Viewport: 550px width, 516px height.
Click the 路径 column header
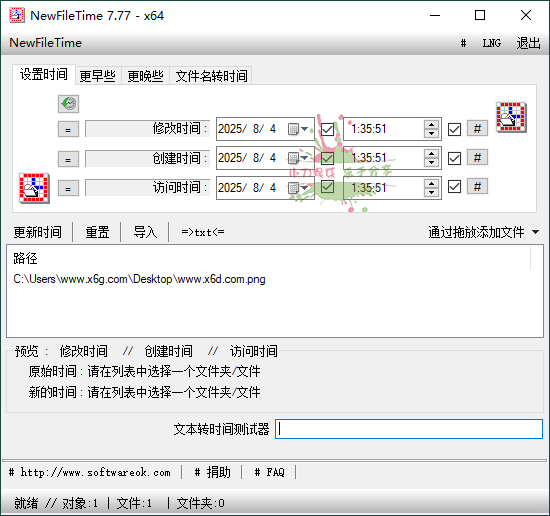tap(25, 259)
